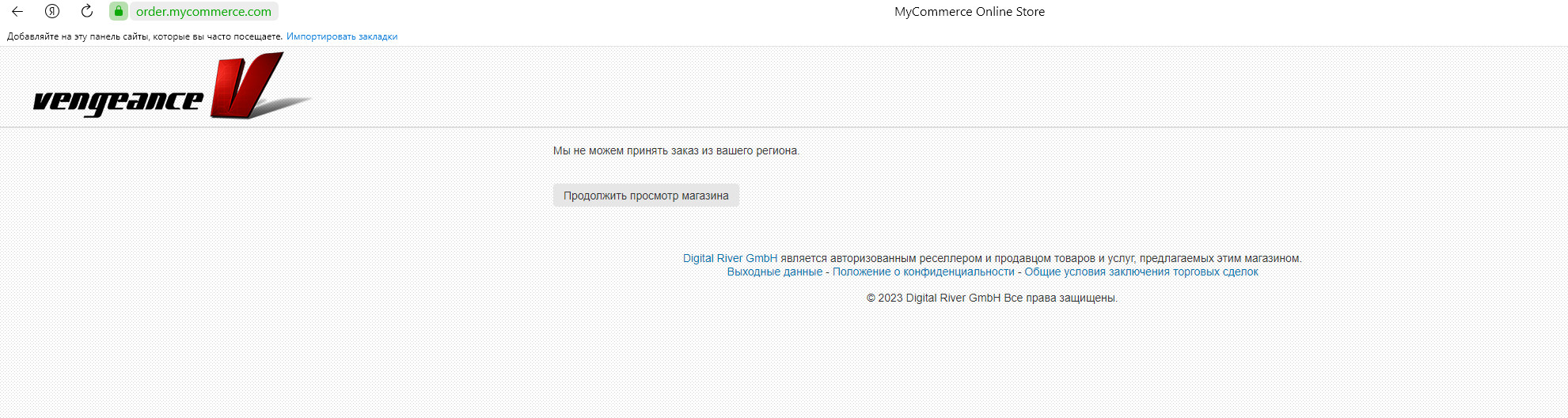
Task: Show site security via the green lock icon
Action: tap(119, 11)
